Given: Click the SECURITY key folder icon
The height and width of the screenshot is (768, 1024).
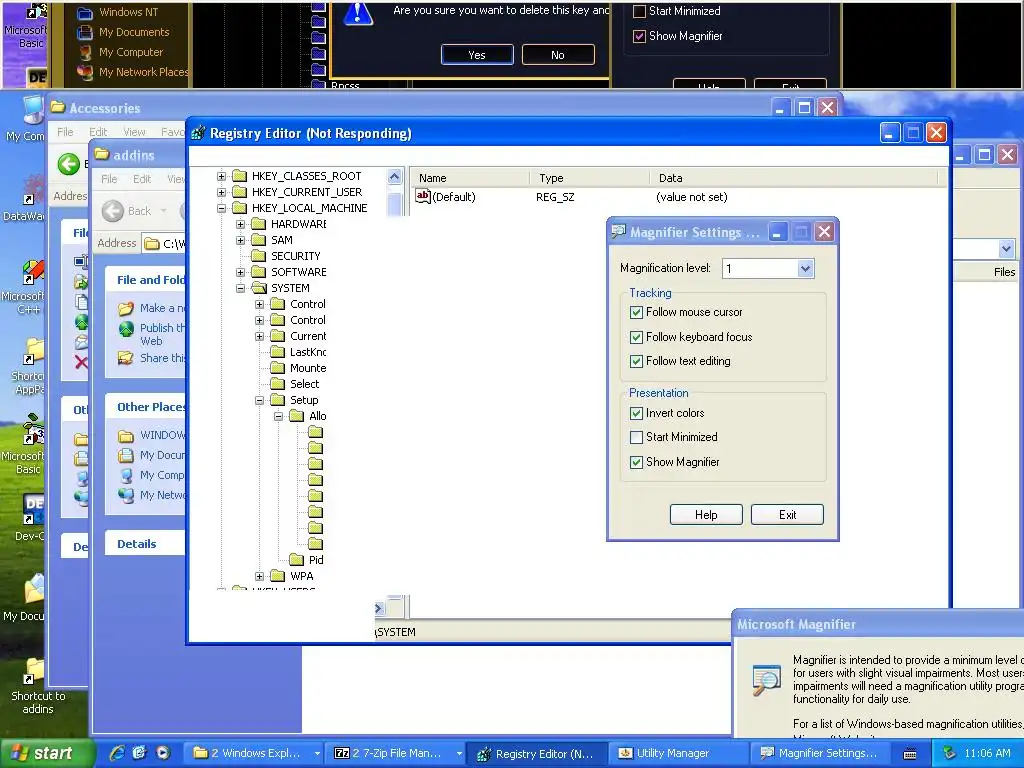Looking at the screenshot, I should point(259,256).
